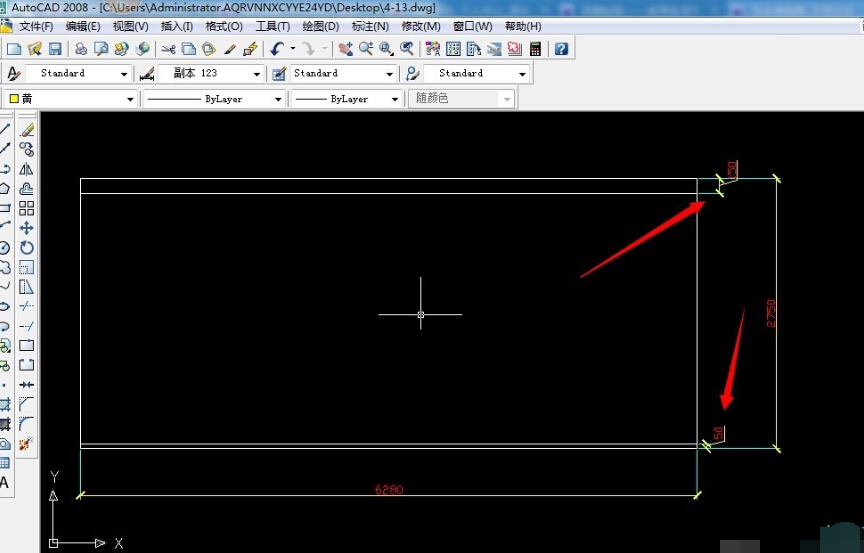The width and height of the screenshot is (864, 553).
Task: Select the Offset tool
Action: pyautogui.click(x=26, y=189)
